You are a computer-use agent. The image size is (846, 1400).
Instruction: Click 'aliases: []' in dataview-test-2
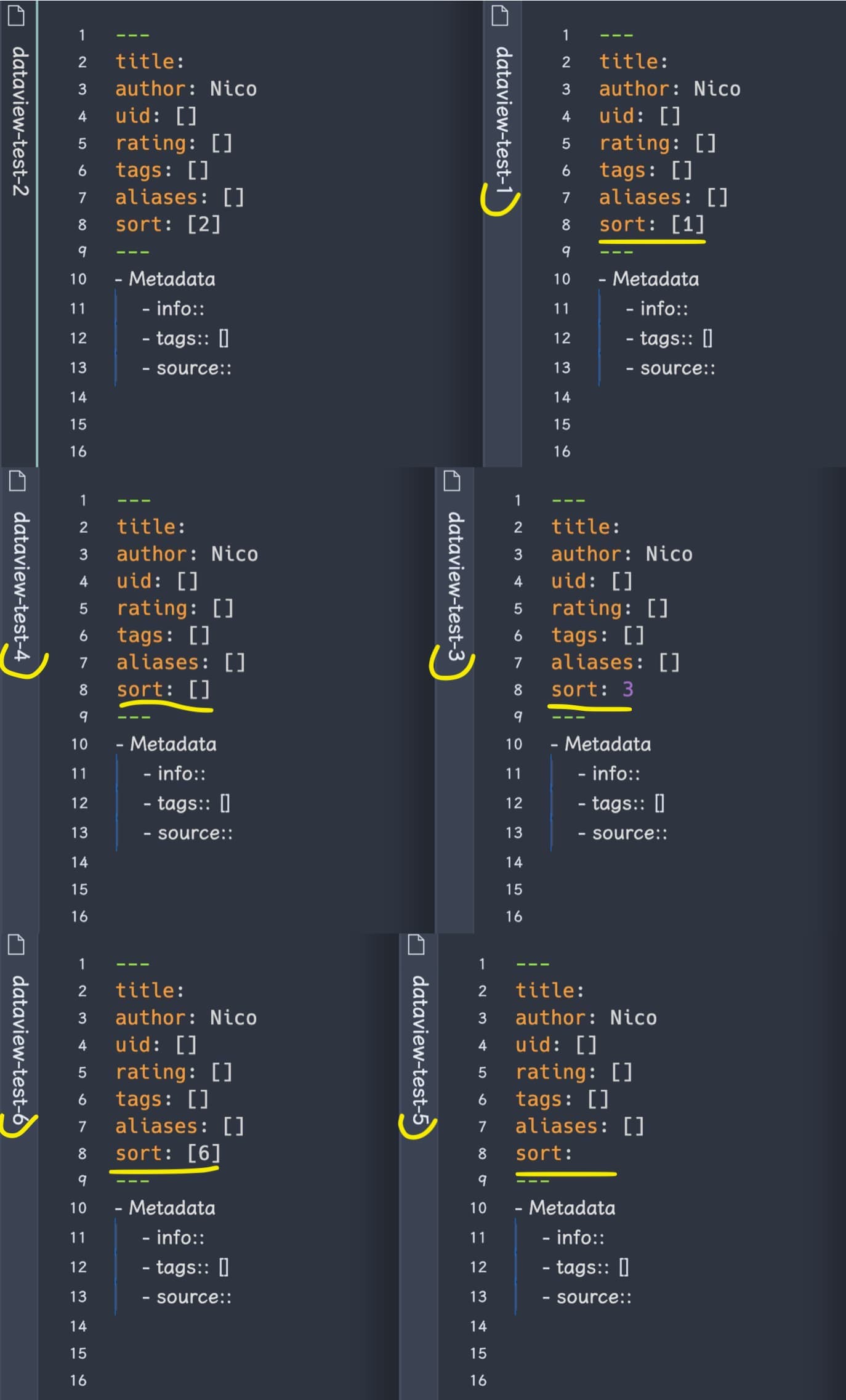180,197
